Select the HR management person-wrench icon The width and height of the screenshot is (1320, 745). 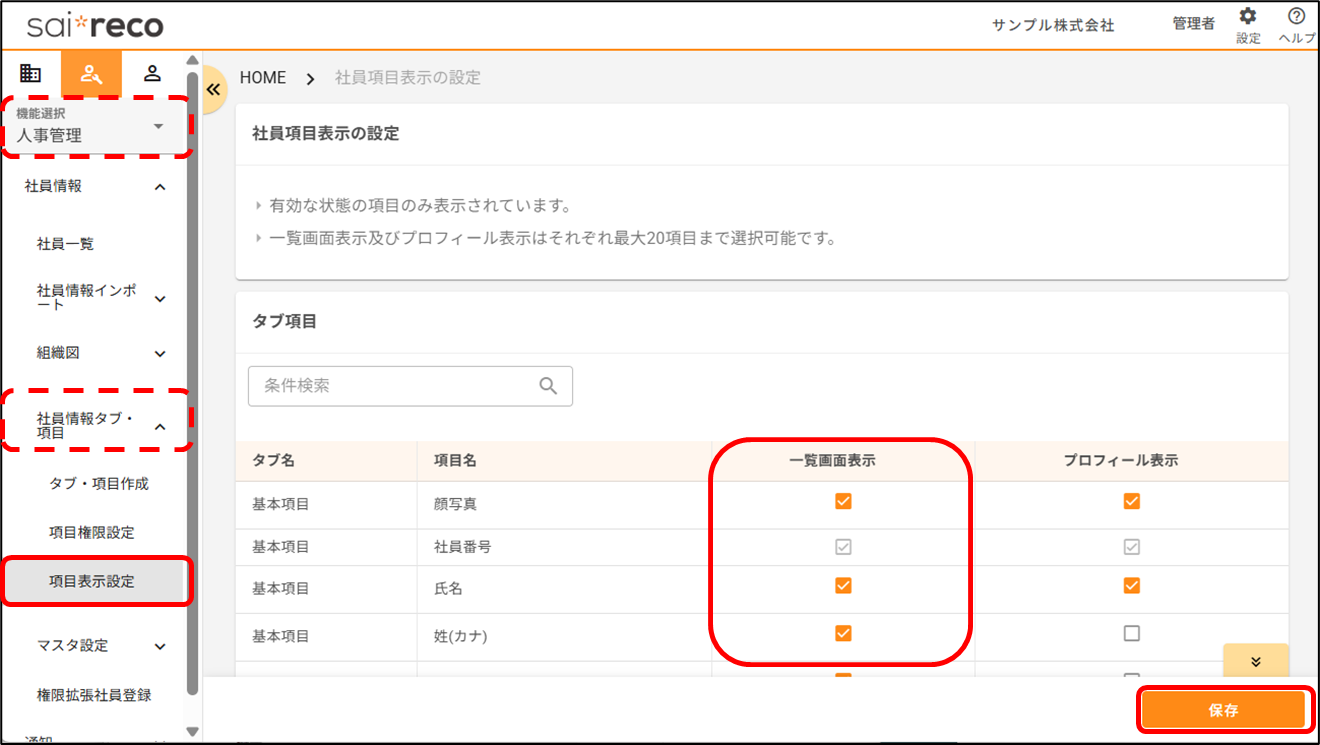pyautogui.click(x=91, y=73)
